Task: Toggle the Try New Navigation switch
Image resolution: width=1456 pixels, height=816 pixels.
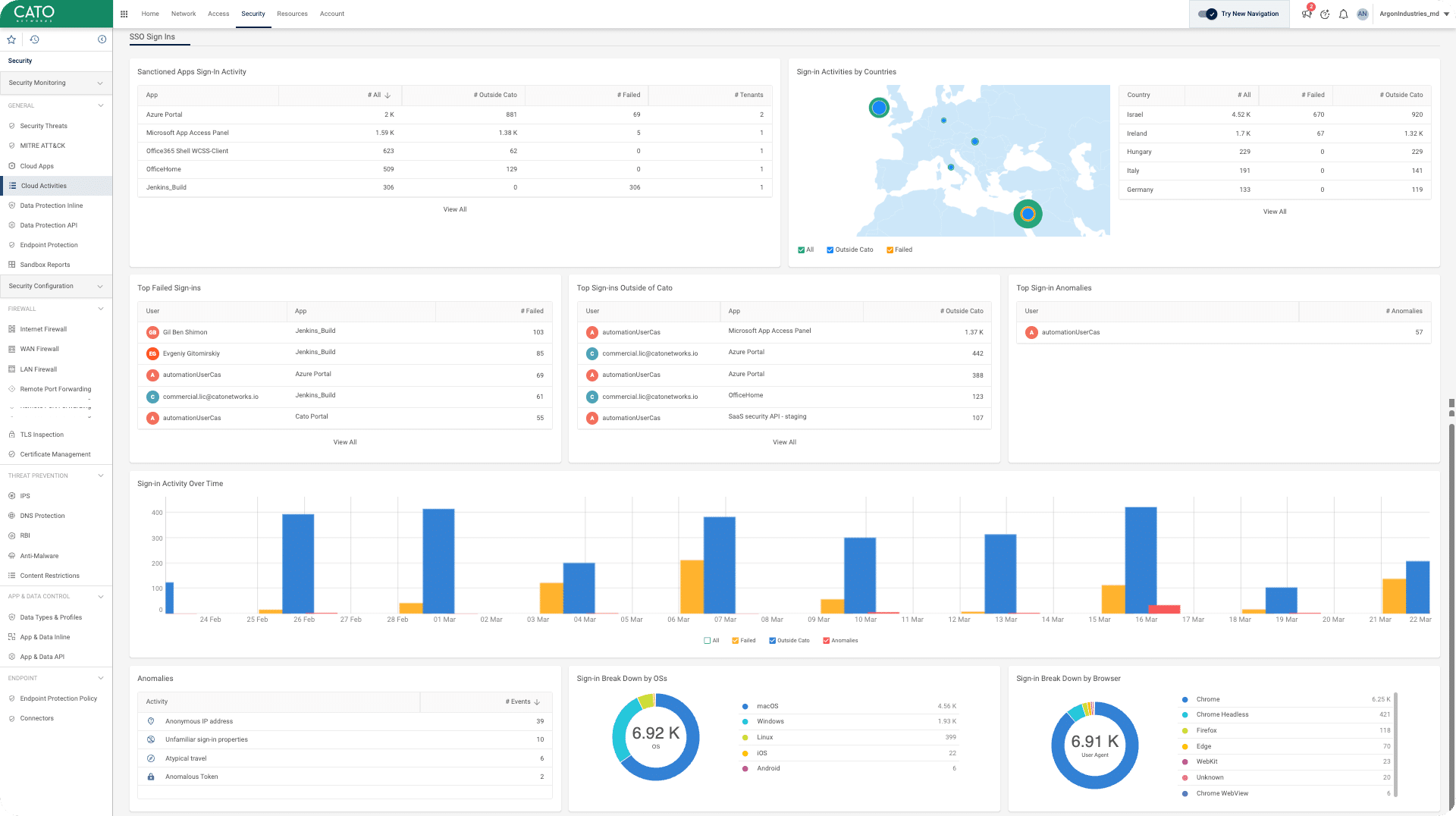Action: pyautogui.click(x=1207, y=14)
